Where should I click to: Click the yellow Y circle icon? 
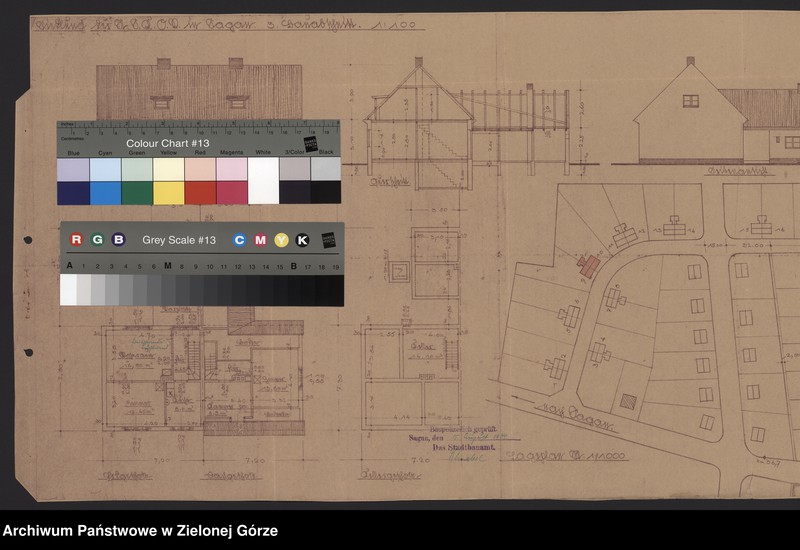tap(281, 240)
